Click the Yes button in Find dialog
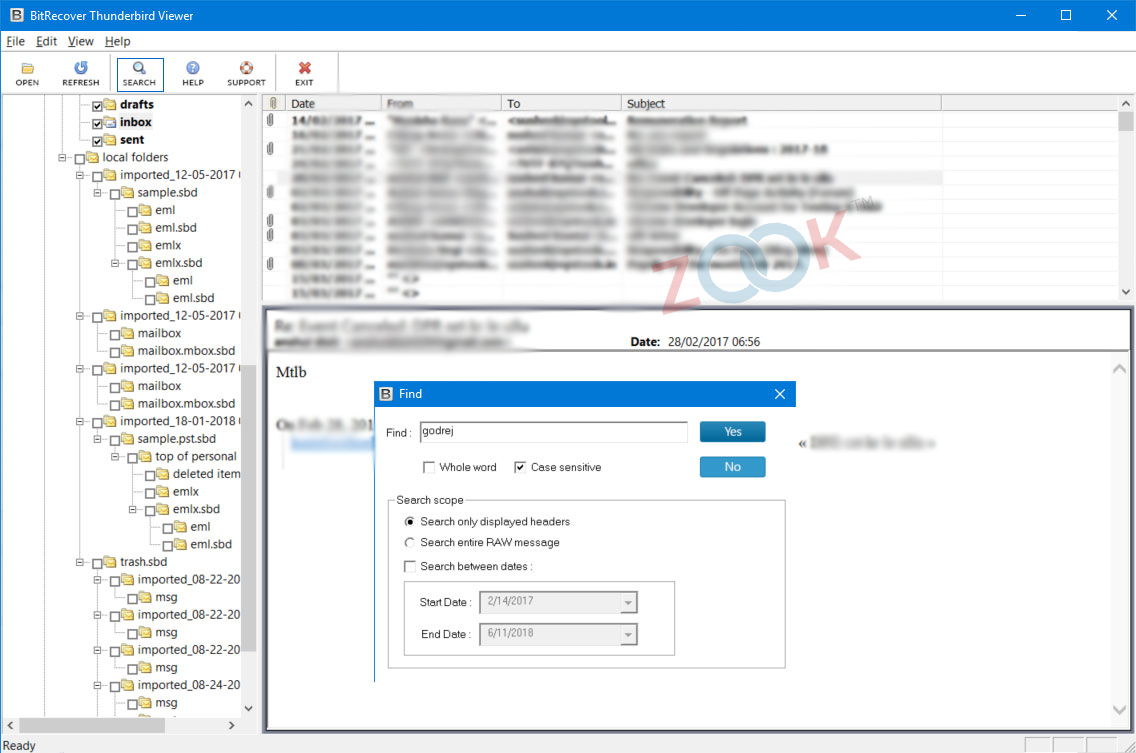The image size is (1136, 753). [x=732, y=432]
